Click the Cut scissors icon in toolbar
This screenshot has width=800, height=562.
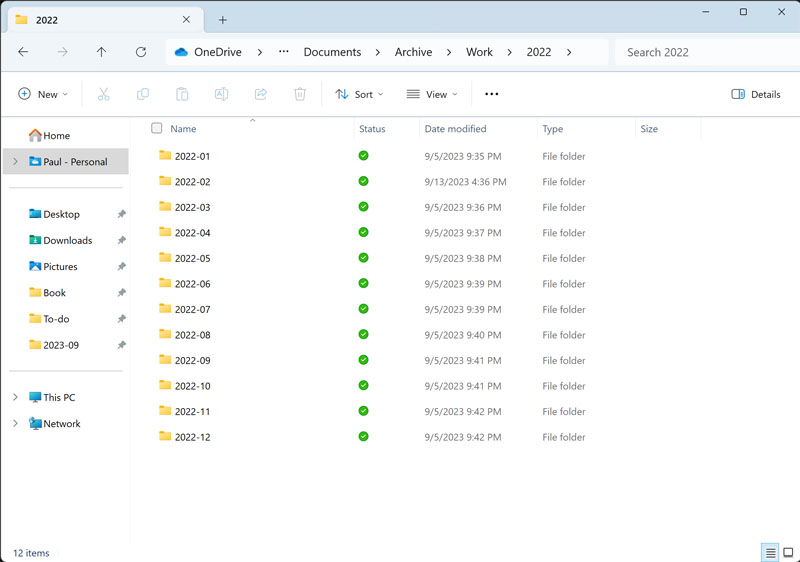(x=103, y=94)
